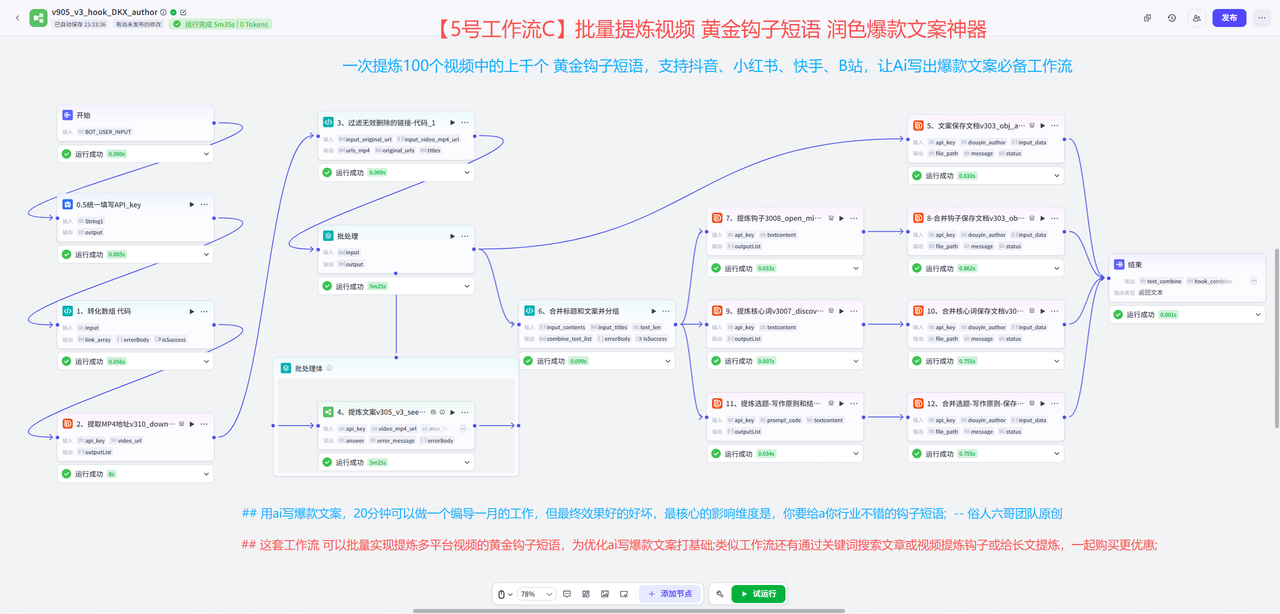The image size is (1280, 614).
Task: Expand 结束 node run result chevron
Action: click(1257, 314)
